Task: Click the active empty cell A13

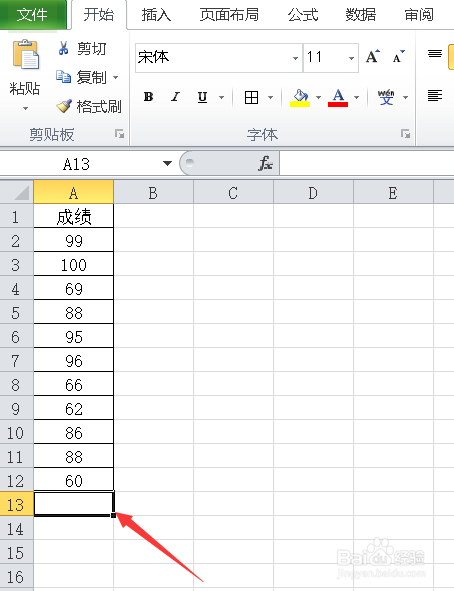Action: 73,504
